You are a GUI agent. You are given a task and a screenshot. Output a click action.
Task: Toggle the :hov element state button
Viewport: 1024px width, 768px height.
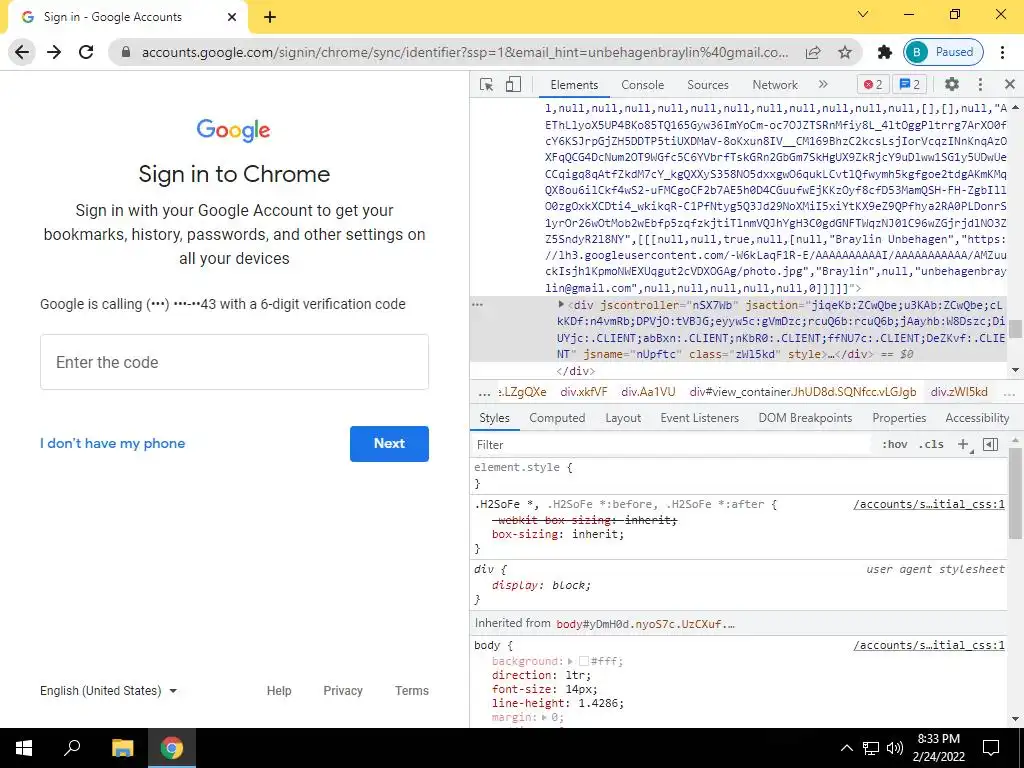pyautogui.click(x=894, y=445)
